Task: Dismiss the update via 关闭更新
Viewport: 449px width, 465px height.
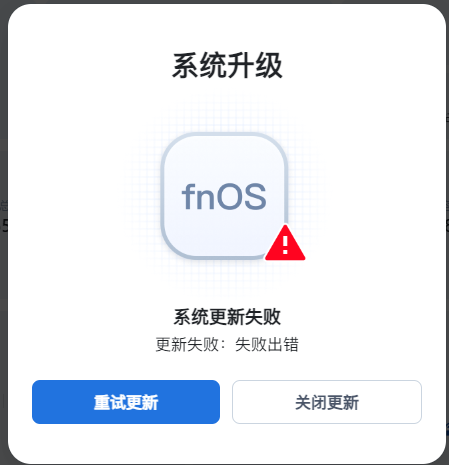Action: (x=327, y=402)
